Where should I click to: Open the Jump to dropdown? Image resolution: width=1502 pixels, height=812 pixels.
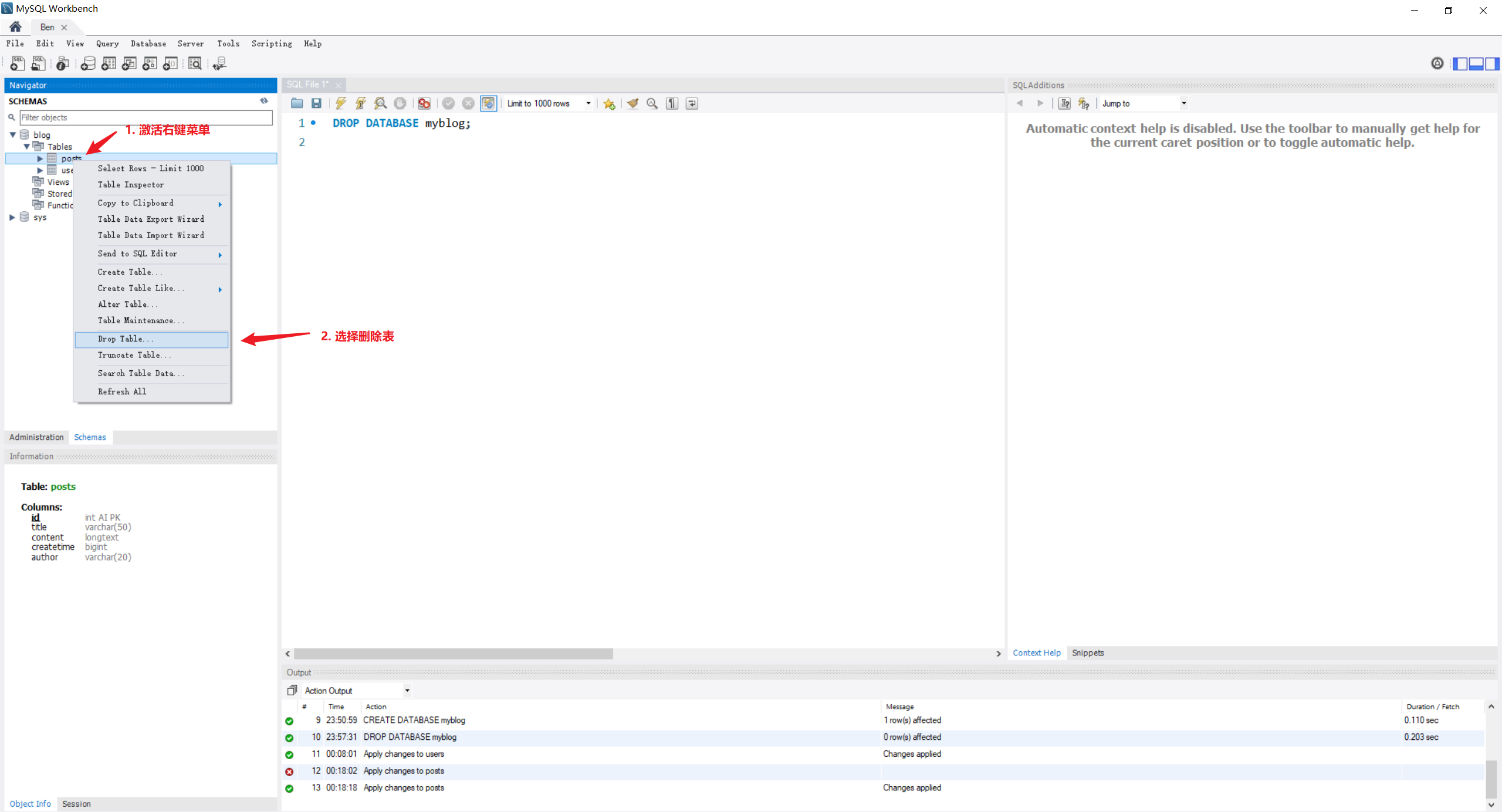coord(1144,103)
